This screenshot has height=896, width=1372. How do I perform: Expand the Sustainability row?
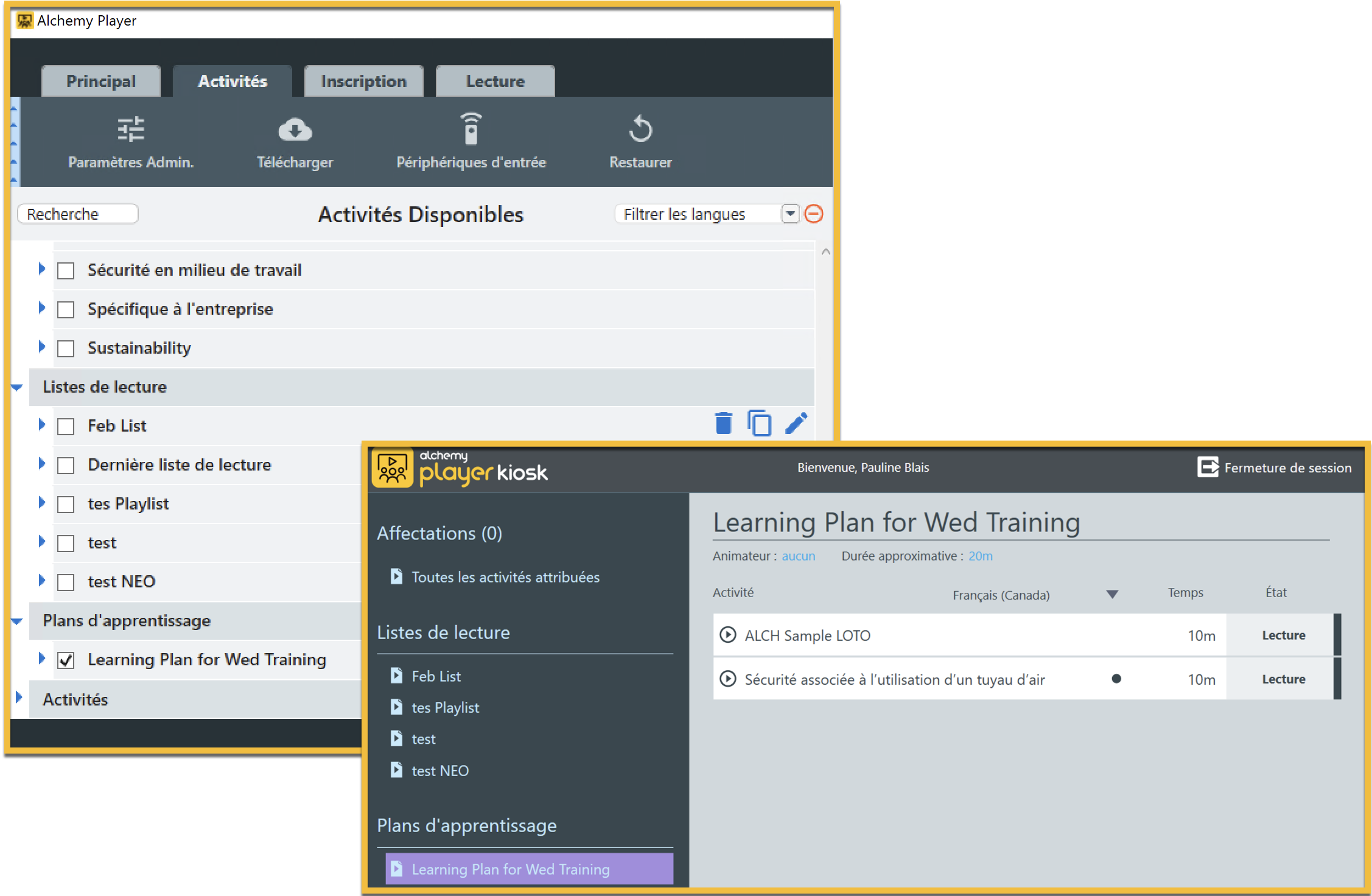point(41,346)
